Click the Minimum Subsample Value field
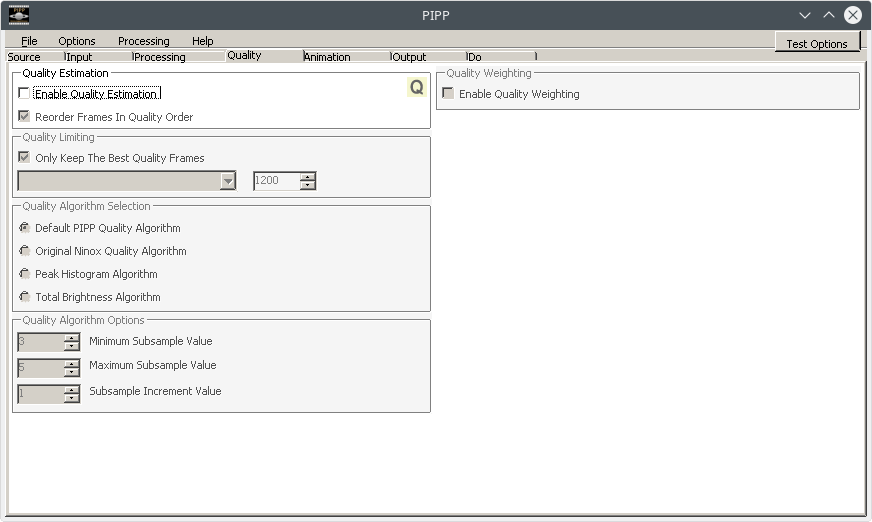Viewport: 872px width, 522px height. pos(41,342)
